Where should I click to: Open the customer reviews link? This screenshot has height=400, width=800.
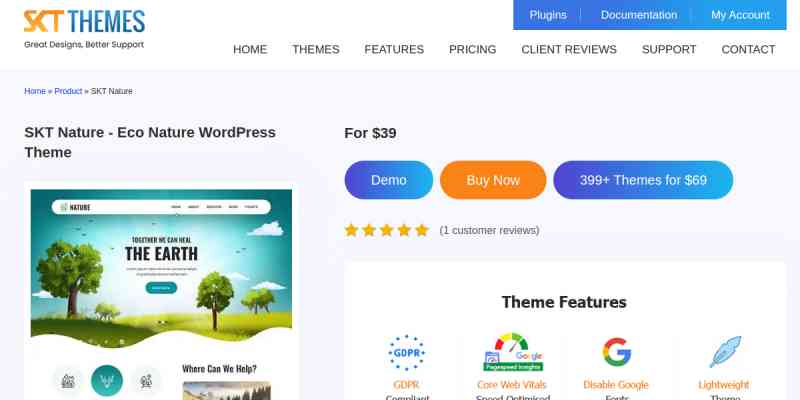pyautogui.click(x=489, y=231)
